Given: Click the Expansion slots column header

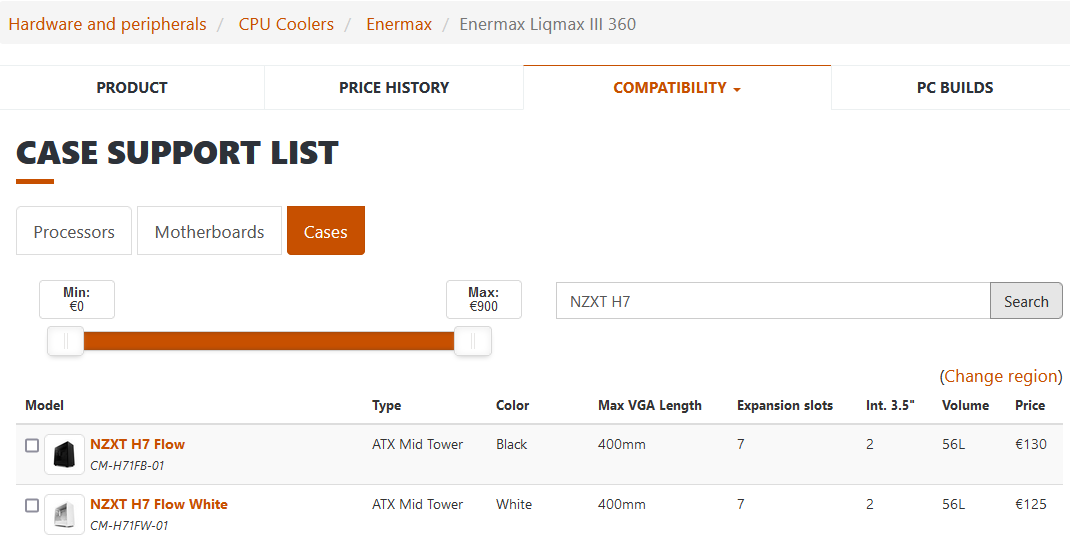Looking at the screenshot, I should click(x=785, y=405).
